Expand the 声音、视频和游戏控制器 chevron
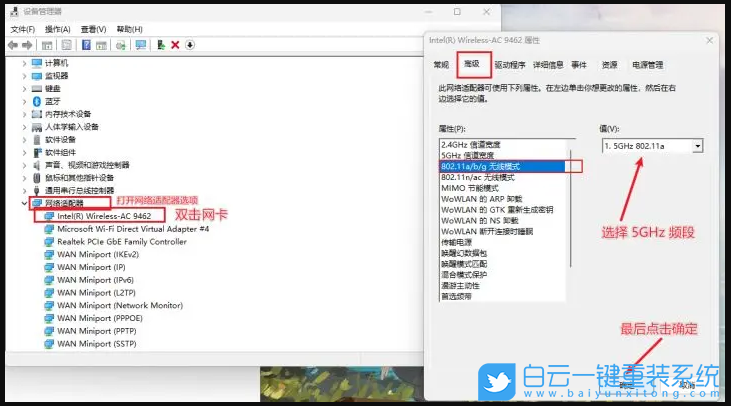 [24, 165]
